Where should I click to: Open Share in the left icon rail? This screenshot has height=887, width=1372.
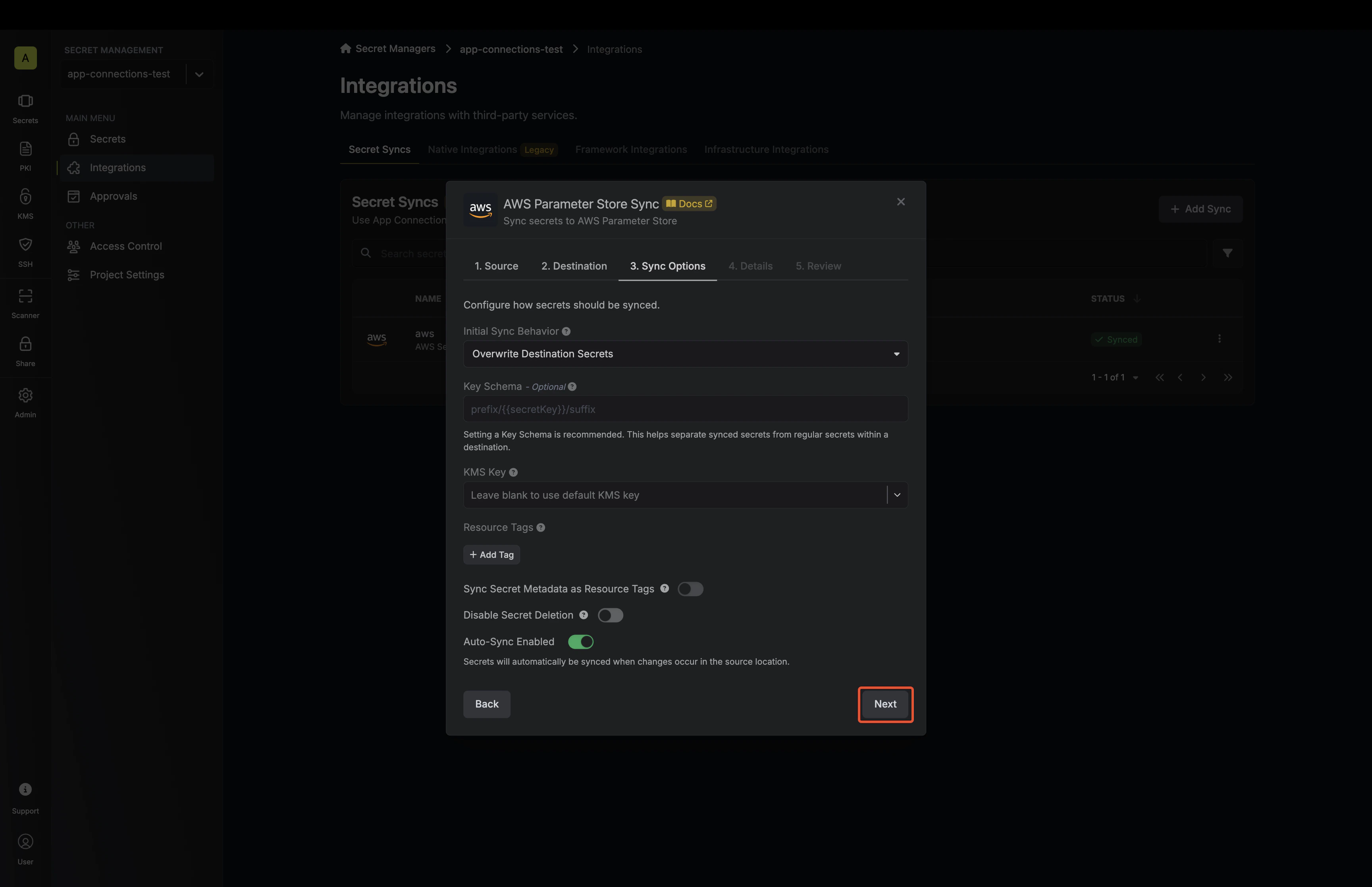[x=25, y=351]
